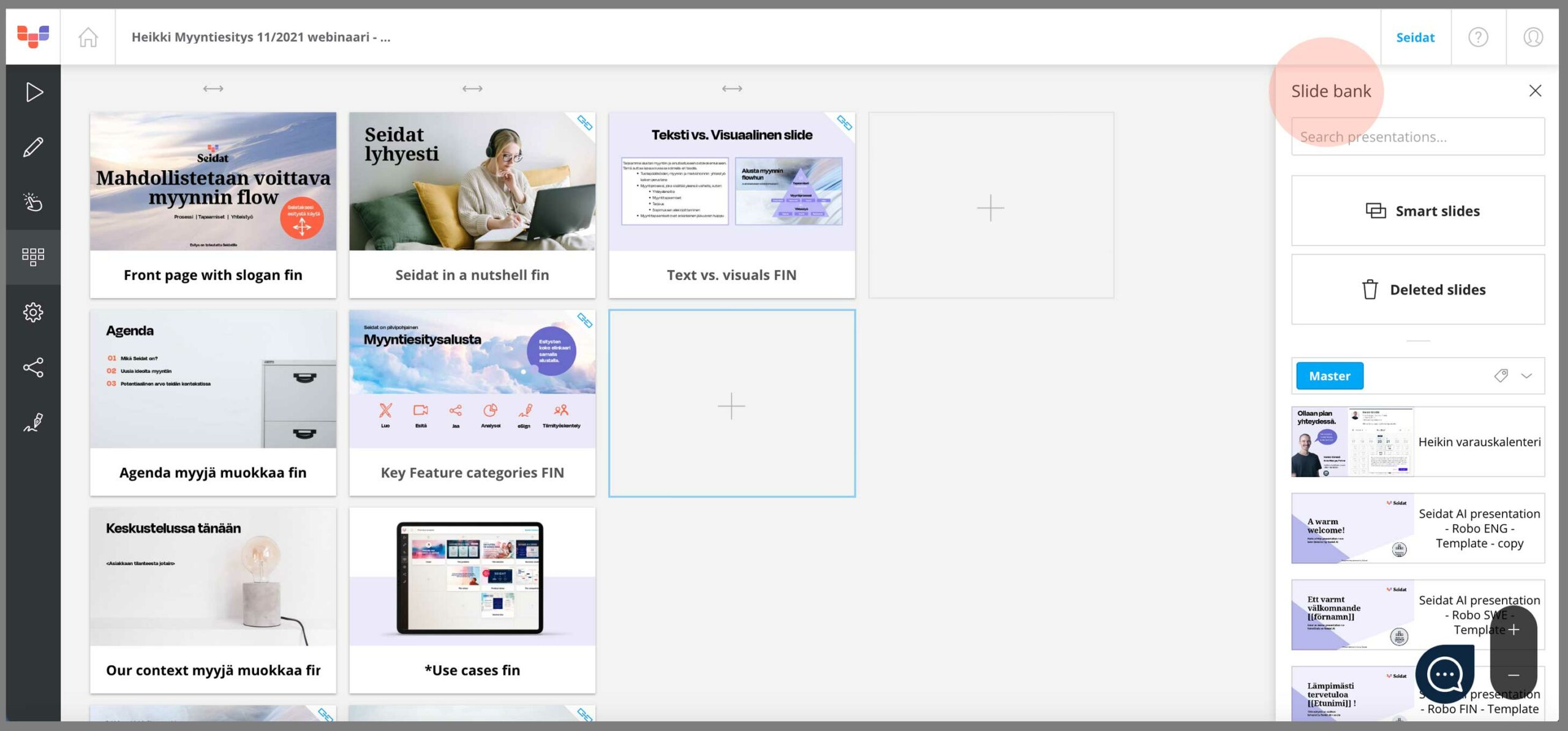The image size is (1568, 731).
Task: Go to the home icon
Action: (x=88, y=37)
